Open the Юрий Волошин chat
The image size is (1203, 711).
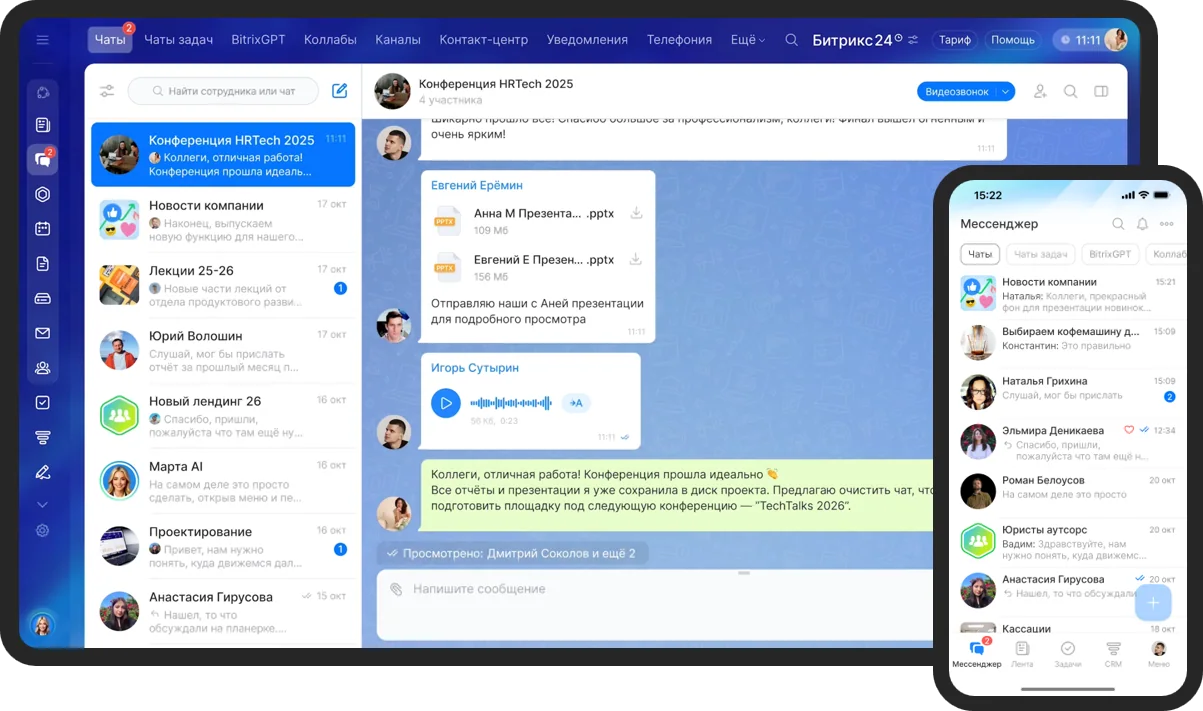tap(223, 350)
